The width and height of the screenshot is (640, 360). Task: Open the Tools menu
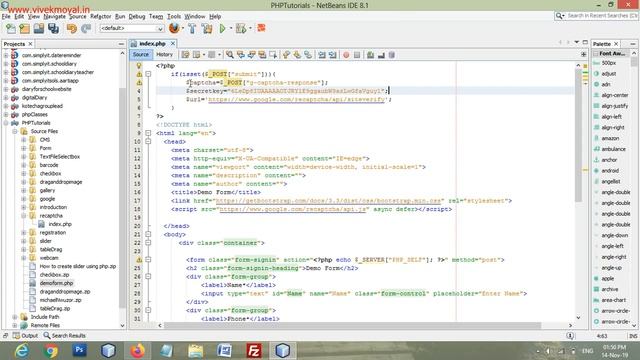pyautogui.click(x=174, y=16)
